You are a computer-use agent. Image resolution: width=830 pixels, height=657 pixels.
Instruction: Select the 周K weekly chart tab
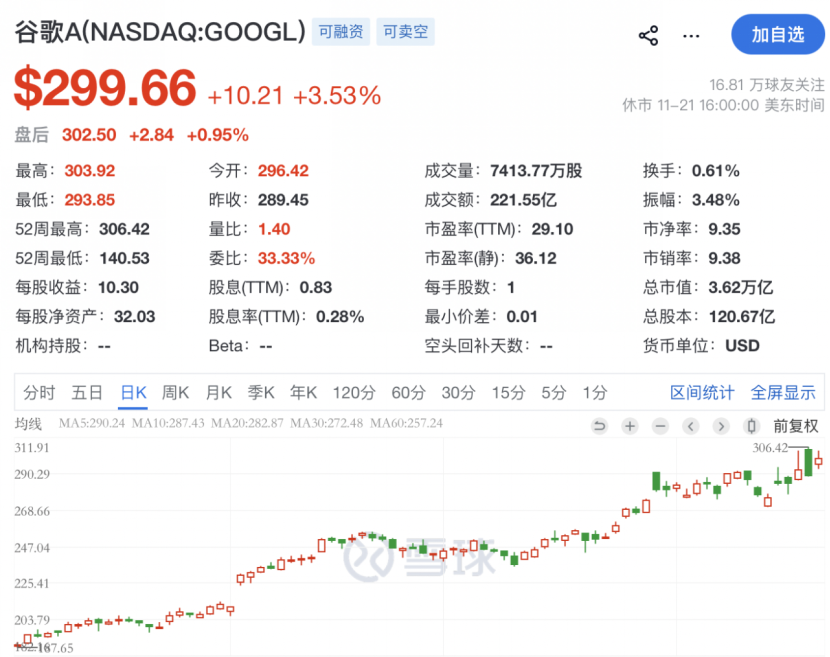(175, 393)
